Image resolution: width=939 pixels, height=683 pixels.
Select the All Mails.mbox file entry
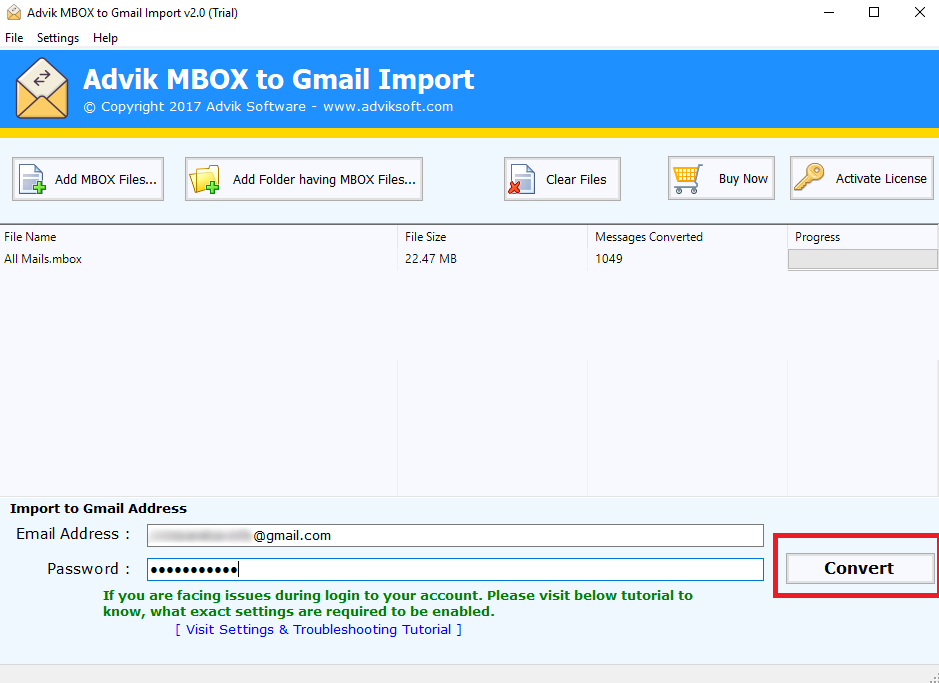pos(43,258)
